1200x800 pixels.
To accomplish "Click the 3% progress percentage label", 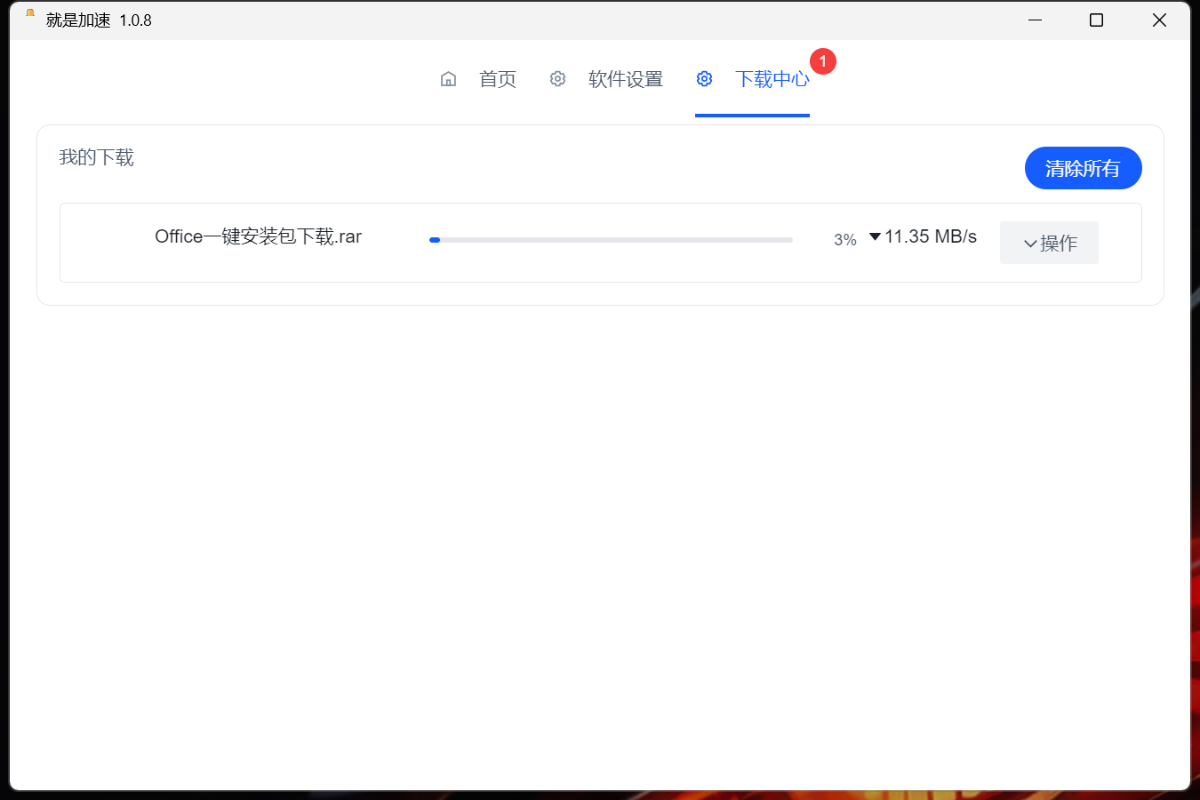I will coord(844,239).
